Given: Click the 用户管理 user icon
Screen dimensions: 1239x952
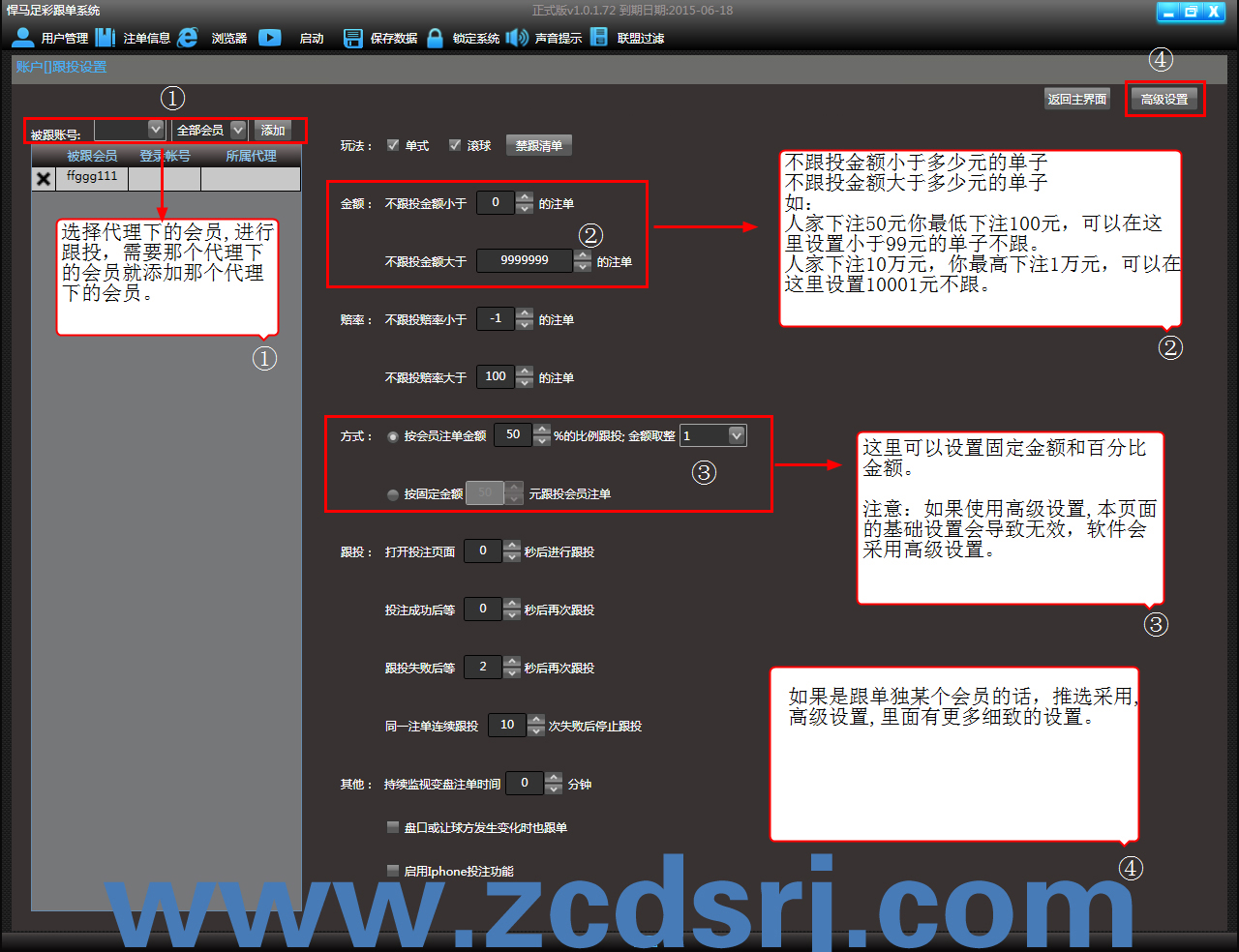Looking at the screenshot, I should tap(23, 38).
